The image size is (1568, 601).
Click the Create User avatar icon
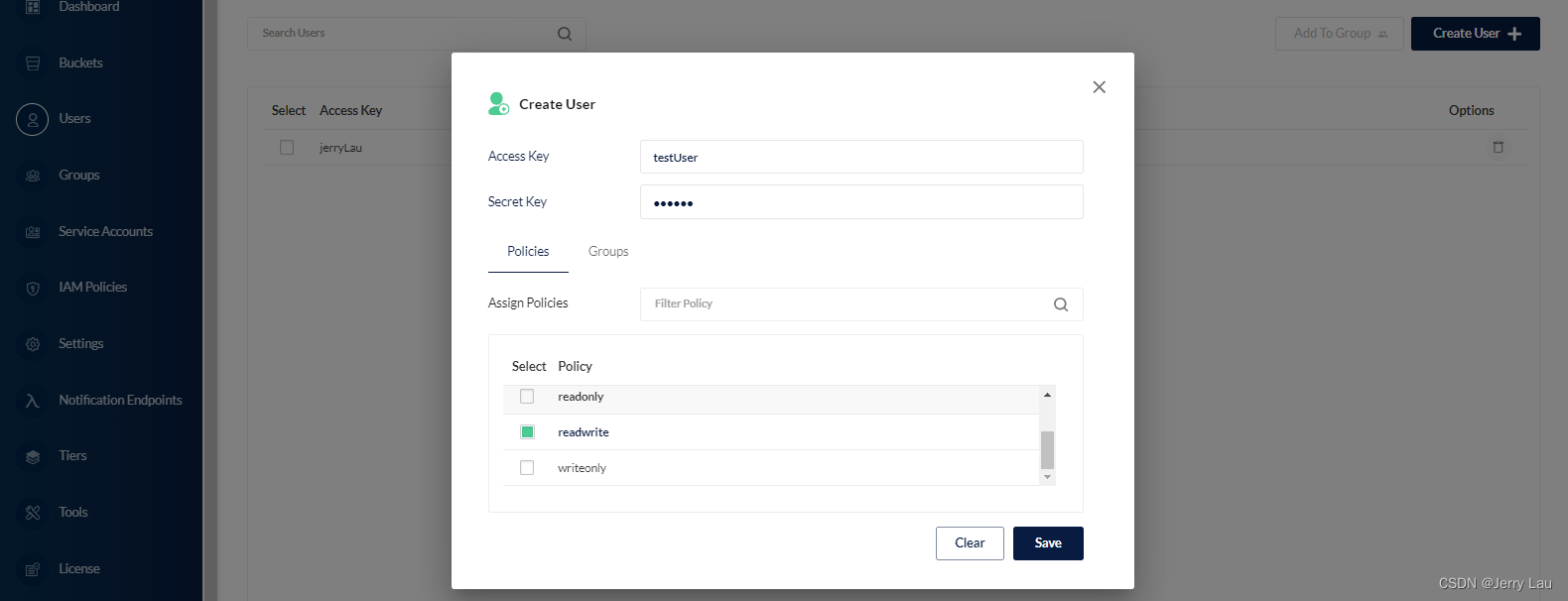click(x=498, y=103)
